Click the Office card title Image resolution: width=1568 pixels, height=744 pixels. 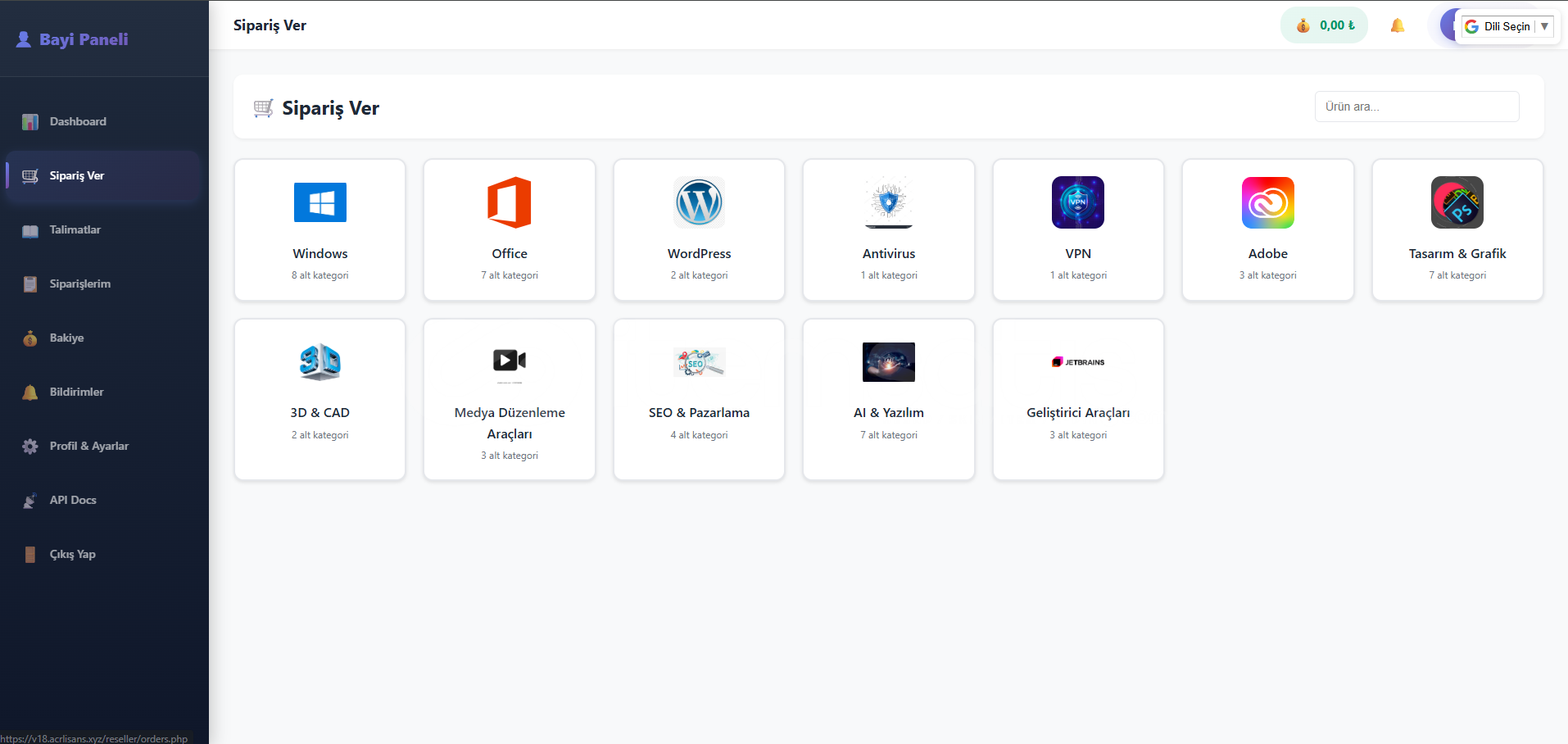coord(510,254)
